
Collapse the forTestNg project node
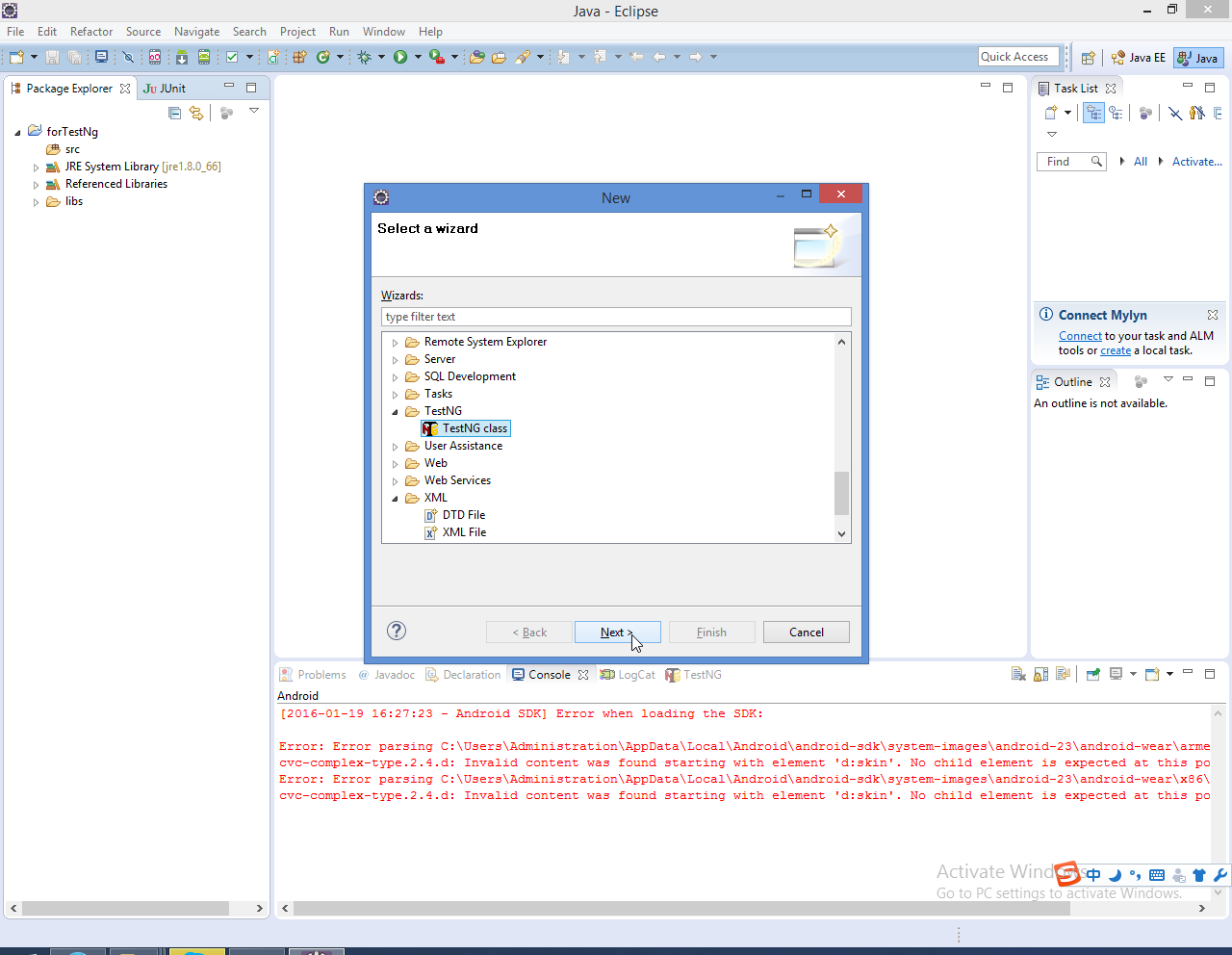[x=17, y=133]
